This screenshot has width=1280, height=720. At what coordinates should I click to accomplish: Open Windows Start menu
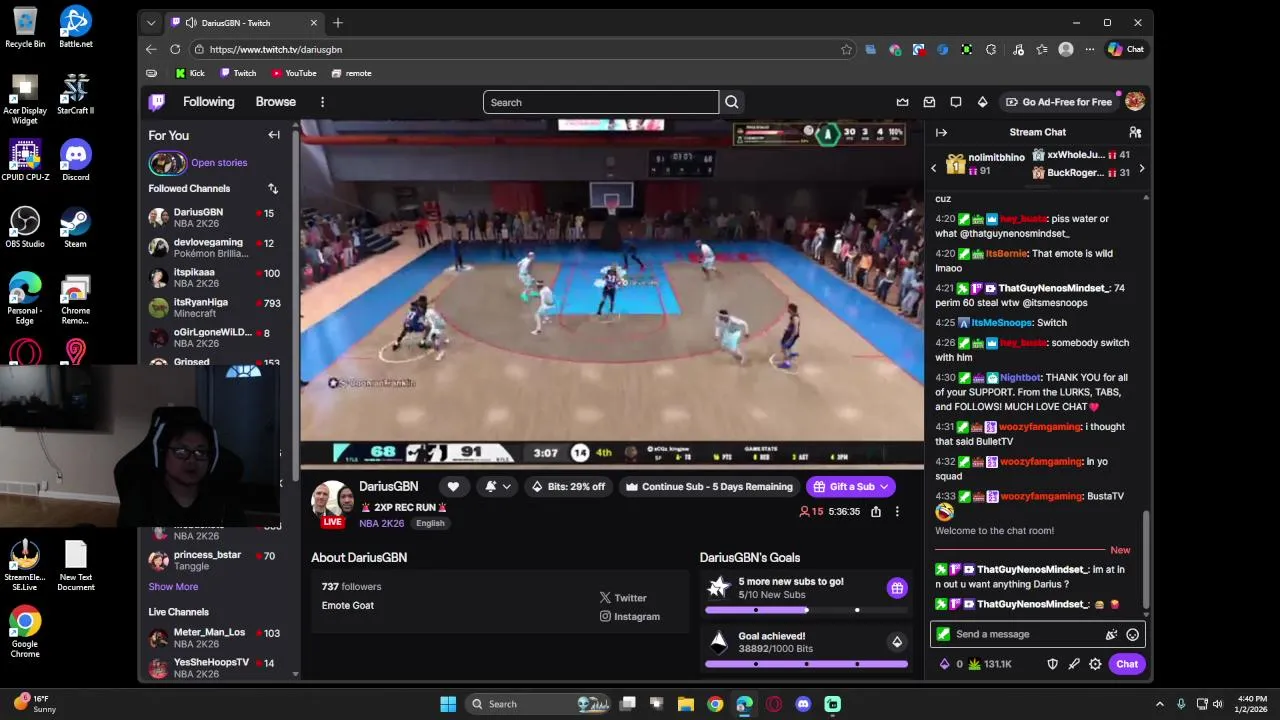pyautogui.click(x=448, y=704)
